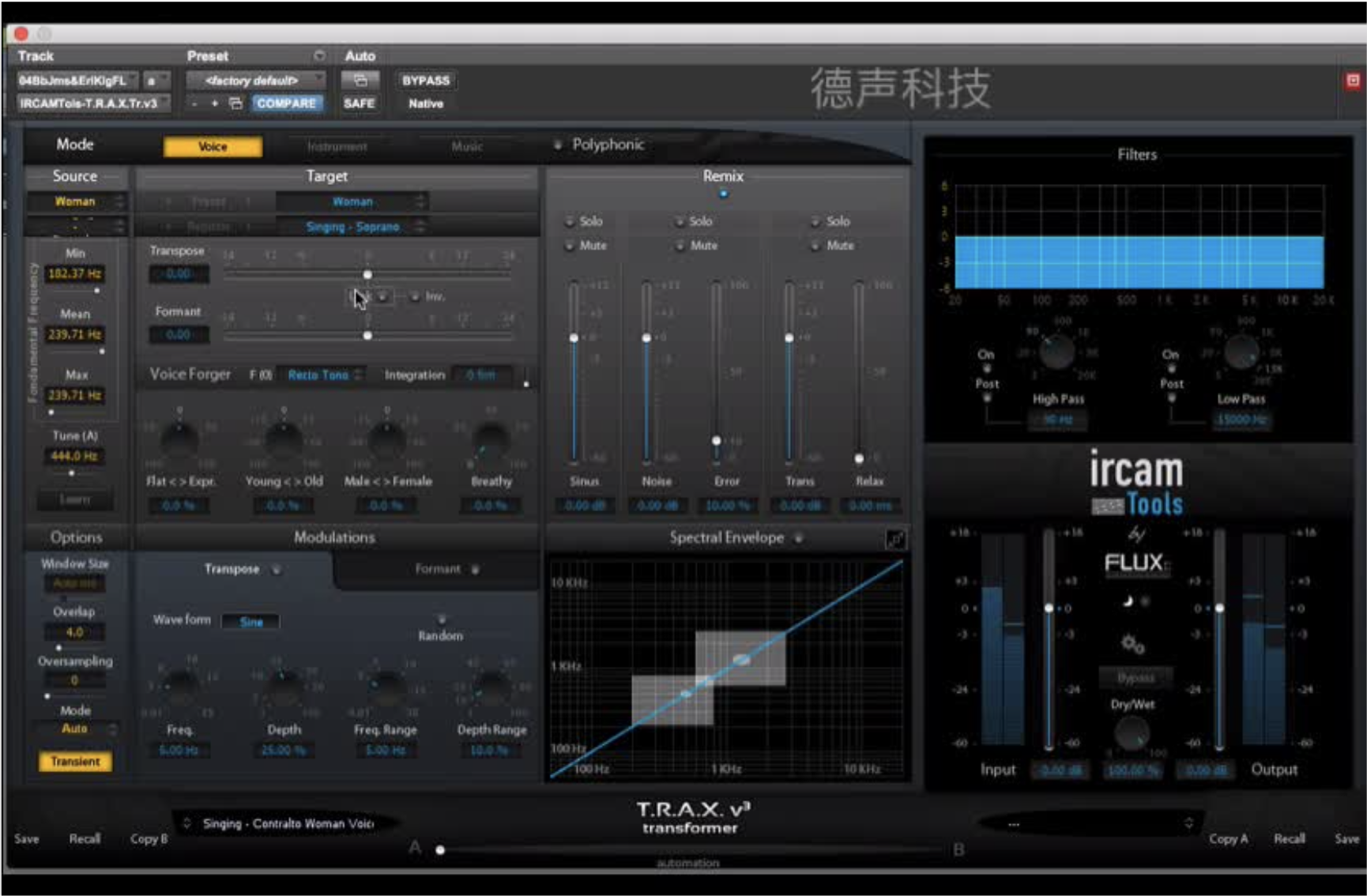Screen dimensions: 1367x896
Task: Click the Transpose horizontal slider handle
Action: tap(367, 274)
